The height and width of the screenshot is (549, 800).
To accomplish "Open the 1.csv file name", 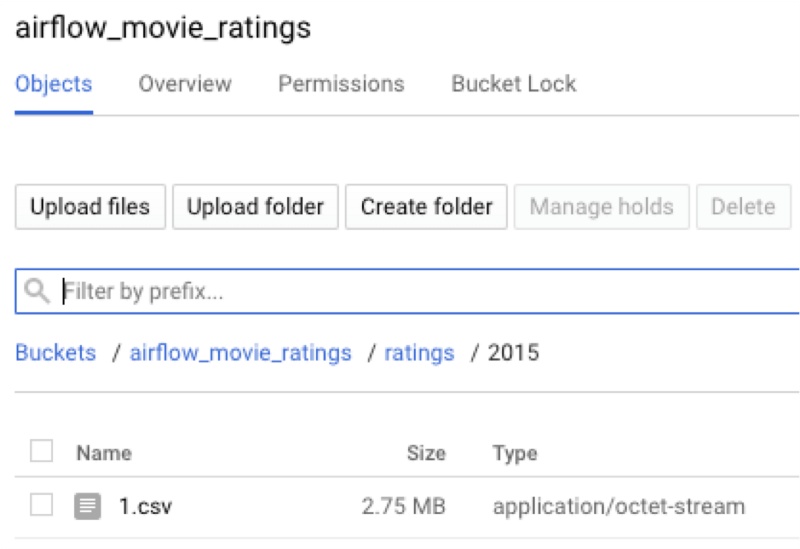I will pos(145,506).
